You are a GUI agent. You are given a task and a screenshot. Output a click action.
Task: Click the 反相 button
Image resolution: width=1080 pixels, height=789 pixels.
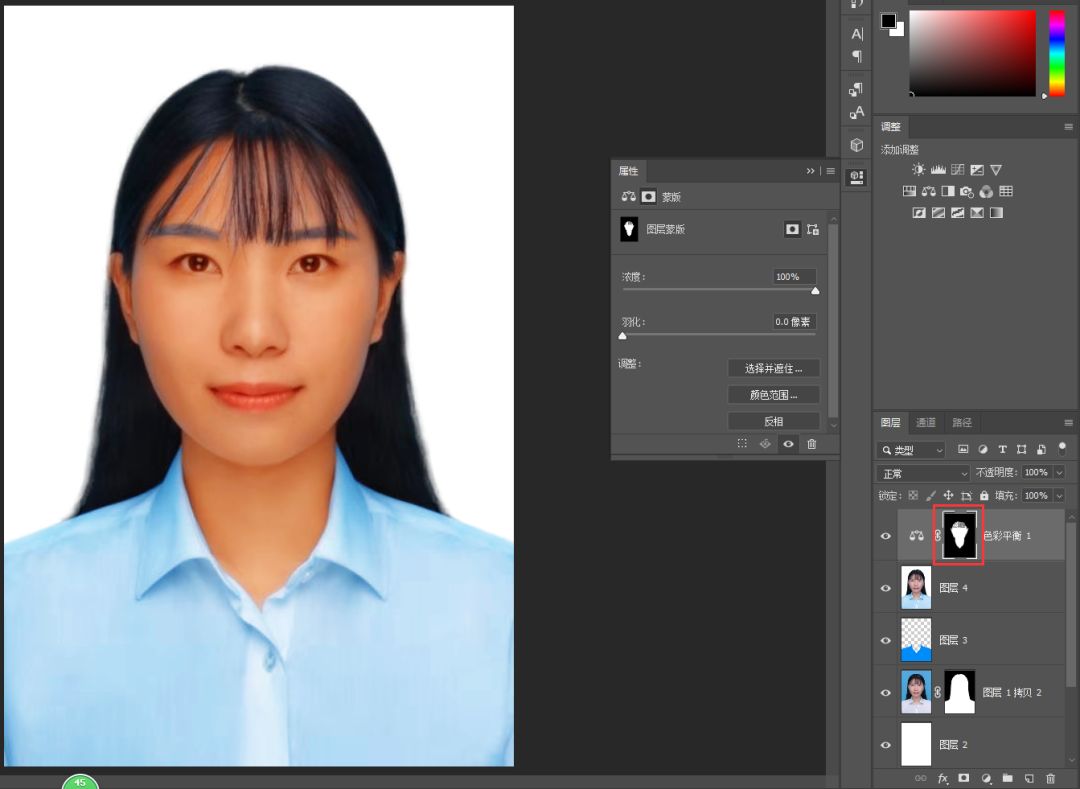pos(773,421)
